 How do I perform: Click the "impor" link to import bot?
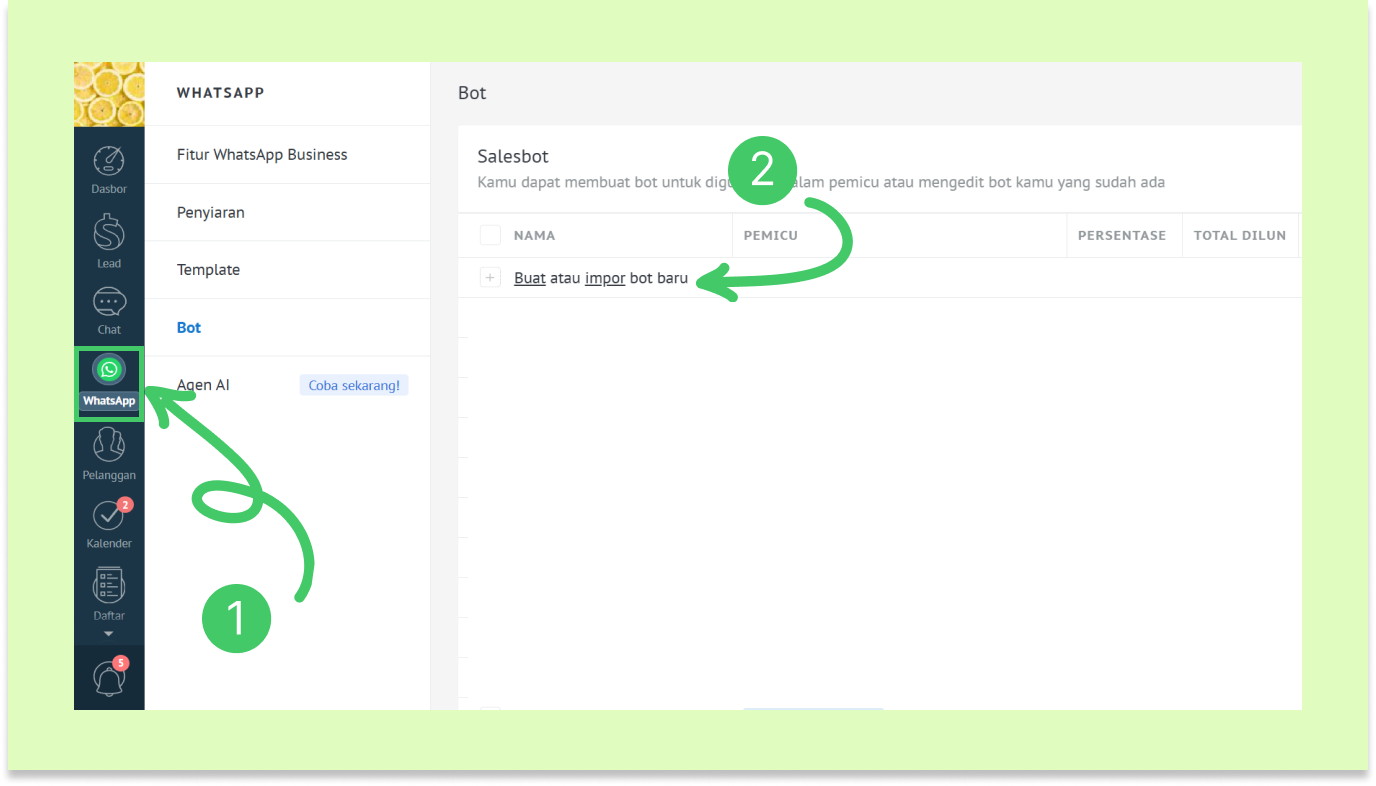click(x=605, y=278)
